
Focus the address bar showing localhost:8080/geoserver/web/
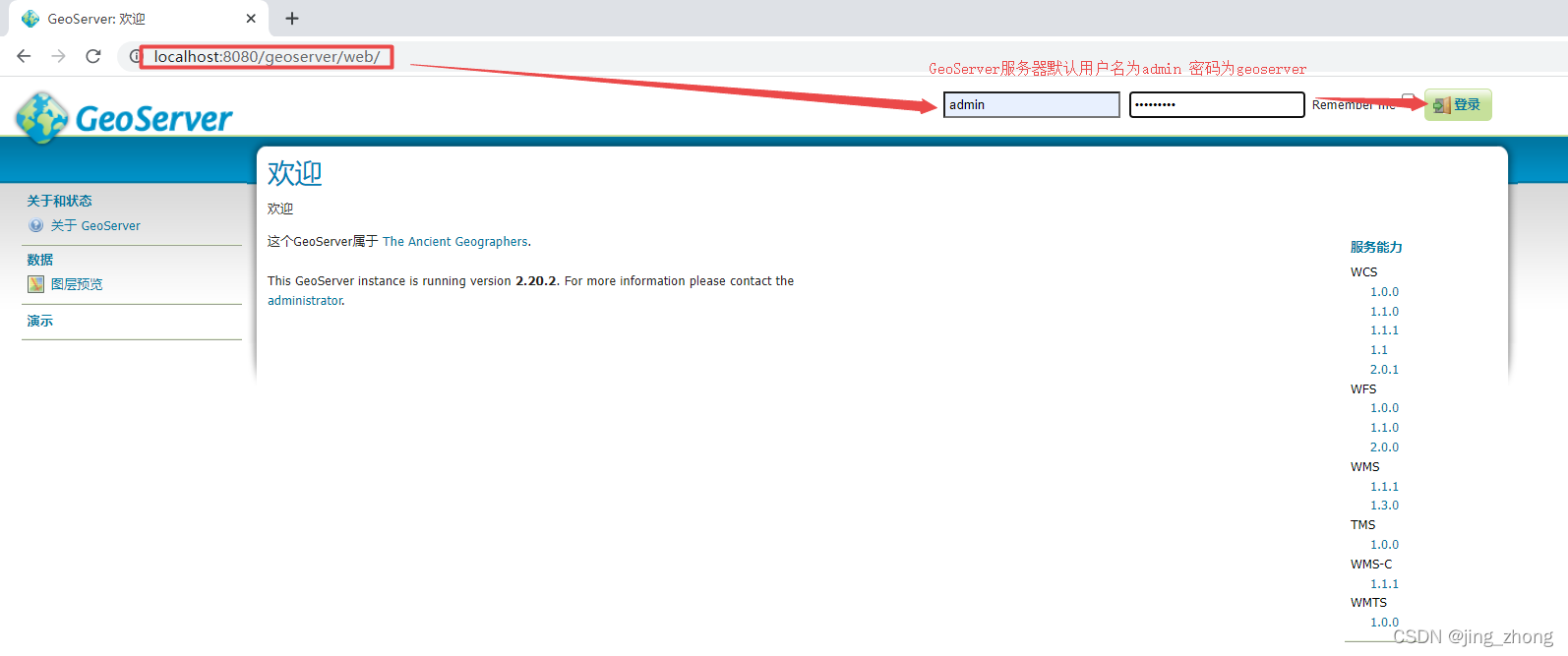(x=267, y=57)
